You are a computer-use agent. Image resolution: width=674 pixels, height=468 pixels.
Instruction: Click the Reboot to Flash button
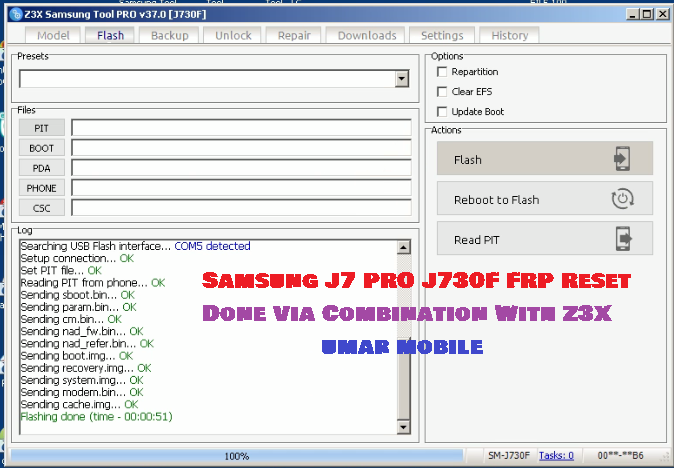coord(545,199)
